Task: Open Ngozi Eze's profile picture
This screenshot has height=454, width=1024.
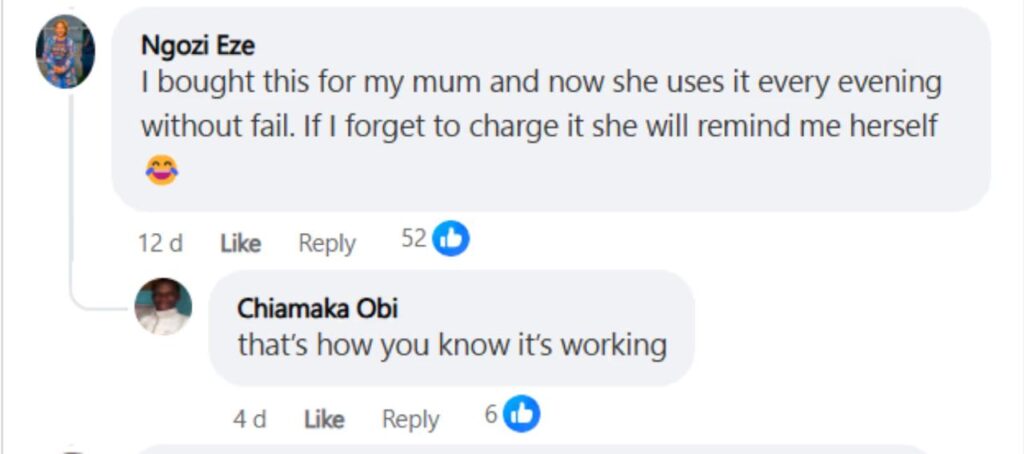Action: [x=65, y=52]
